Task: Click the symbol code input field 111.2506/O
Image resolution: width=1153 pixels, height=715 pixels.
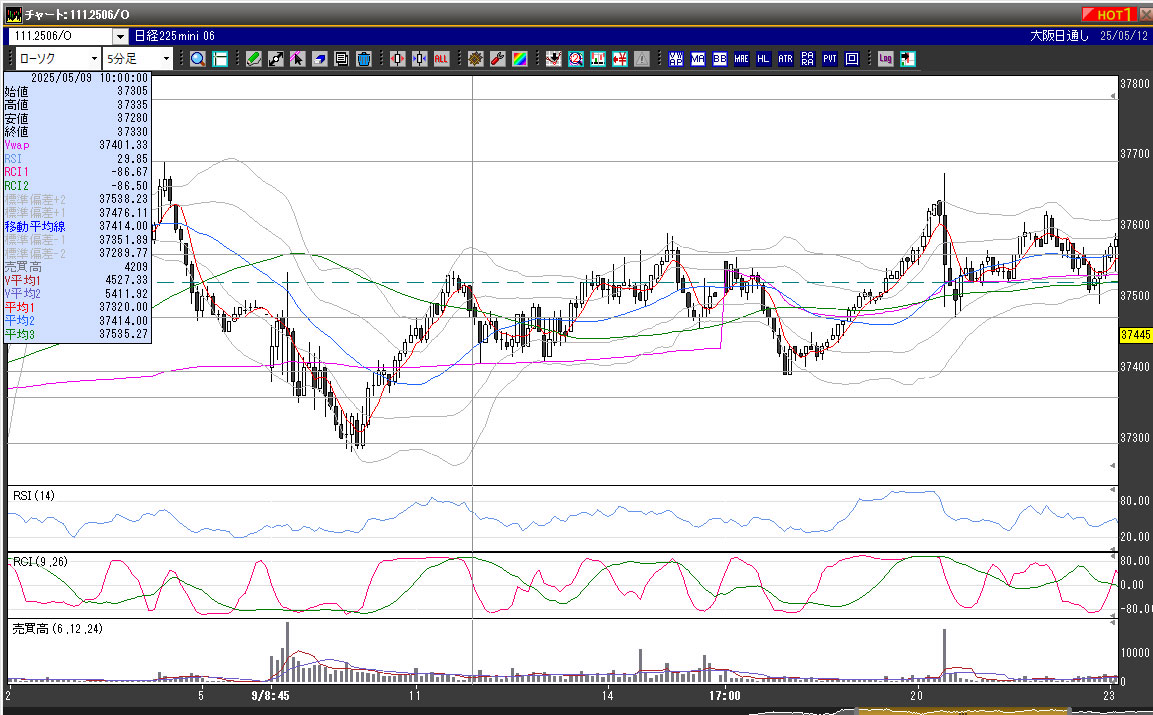Action: (60, 36)
